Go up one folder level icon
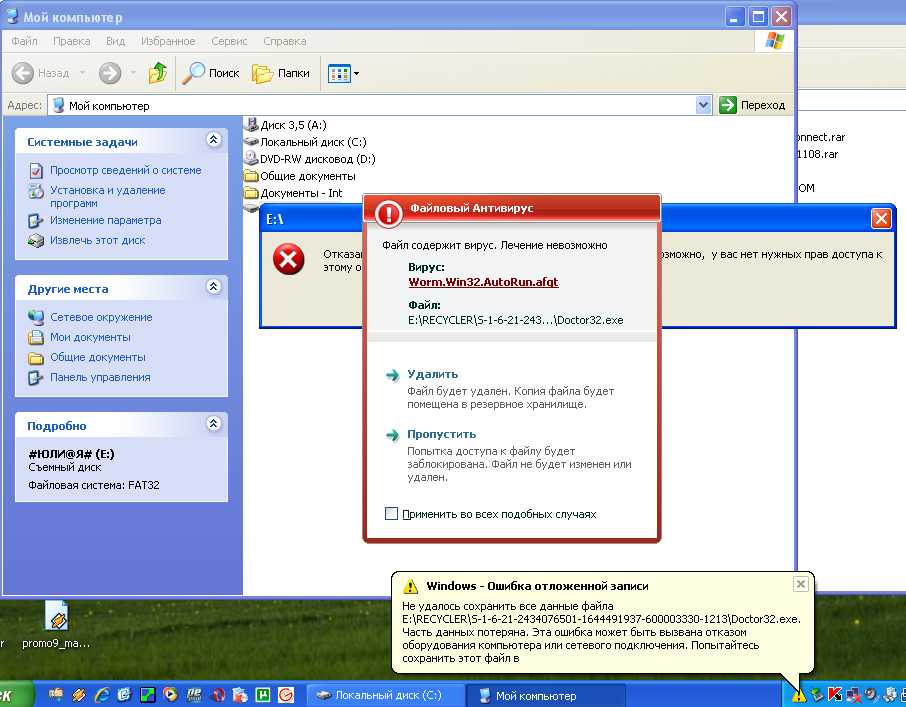This screenshot has height=707, width=906. coord(157,73)
